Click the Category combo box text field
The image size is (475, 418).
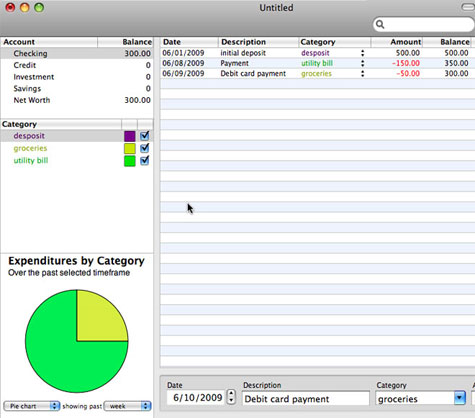coord(415,399)
